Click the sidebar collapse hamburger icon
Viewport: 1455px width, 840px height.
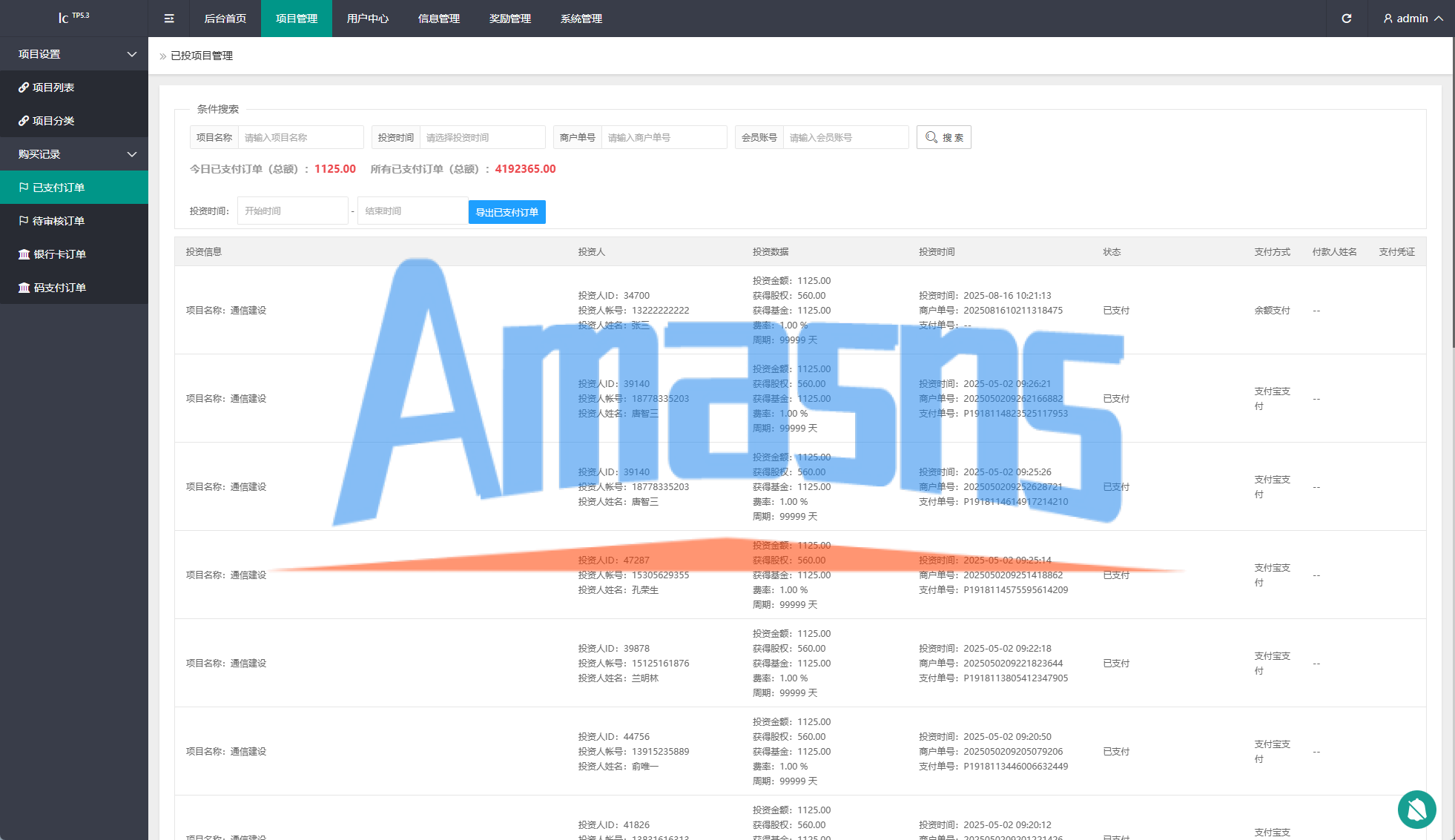pos(169,19)
